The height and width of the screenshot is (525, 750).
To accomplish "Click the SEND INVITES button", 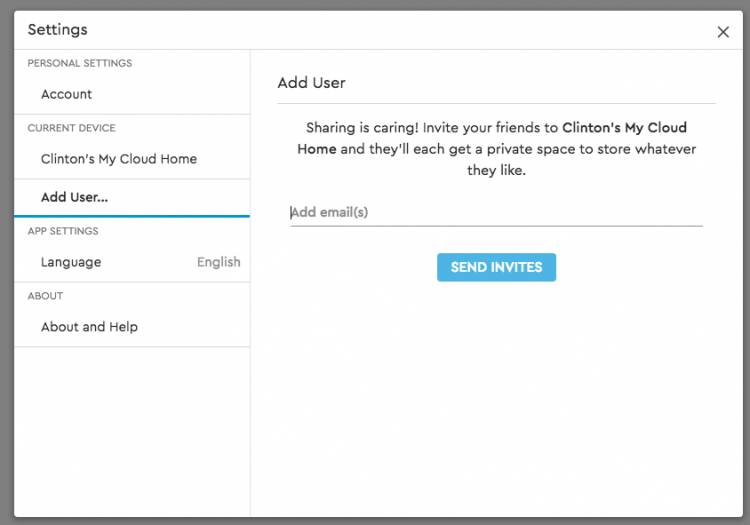I will pos(496,267).
